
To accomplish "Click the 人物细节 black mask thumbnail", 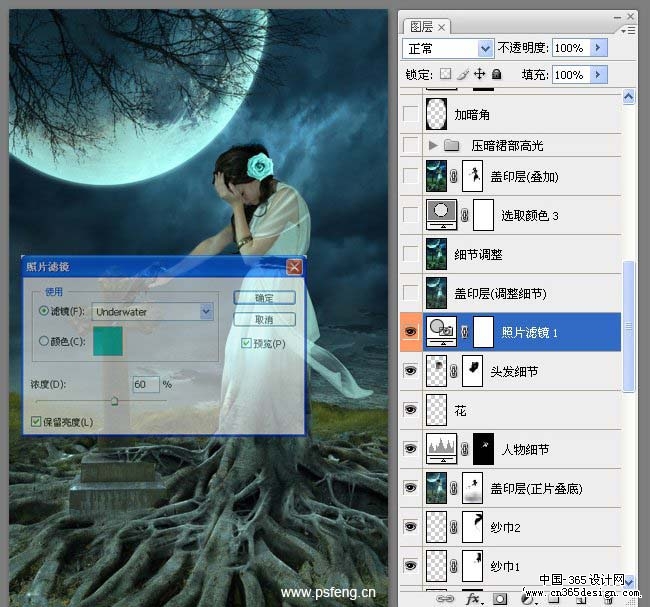I will click(x=483, y=449).
